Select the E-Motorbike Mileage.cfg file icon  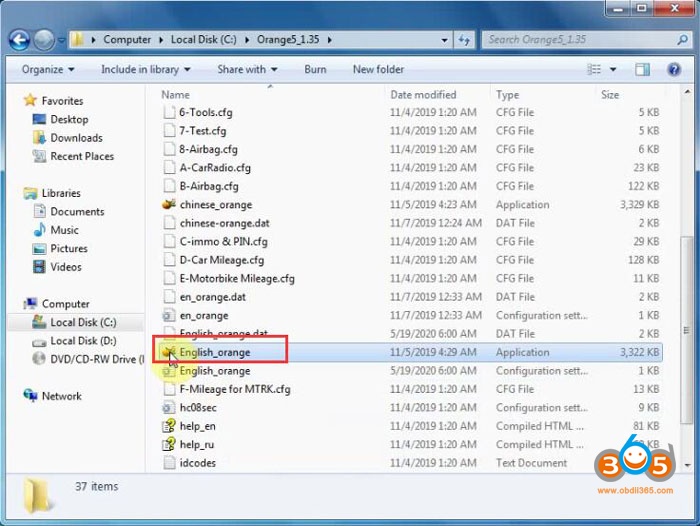point(169,279)
